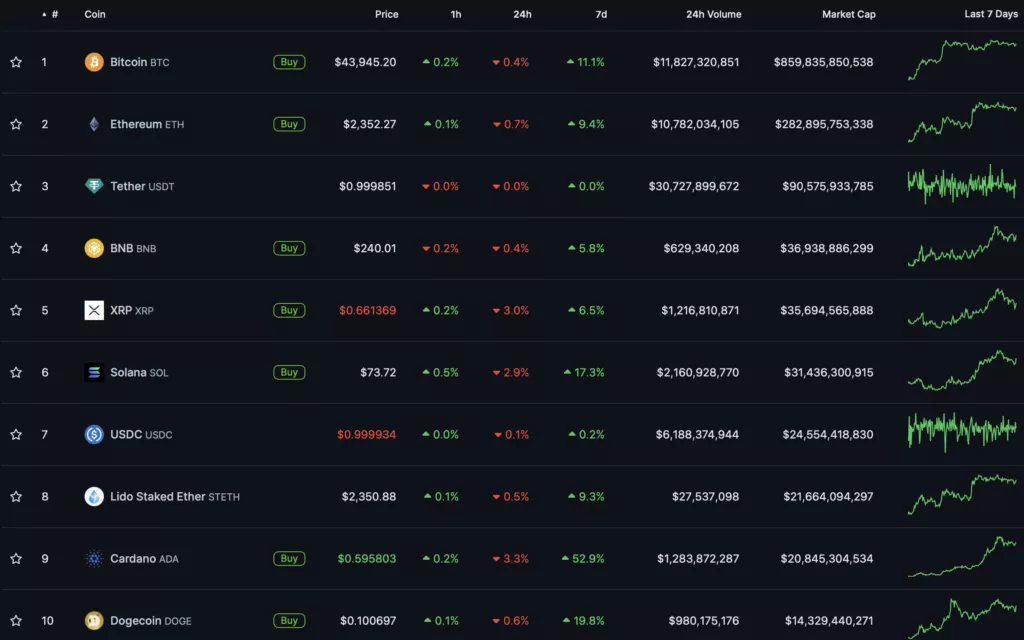Sort by the 24h change column
The image size is (1024, 640).
coord(522,14)
